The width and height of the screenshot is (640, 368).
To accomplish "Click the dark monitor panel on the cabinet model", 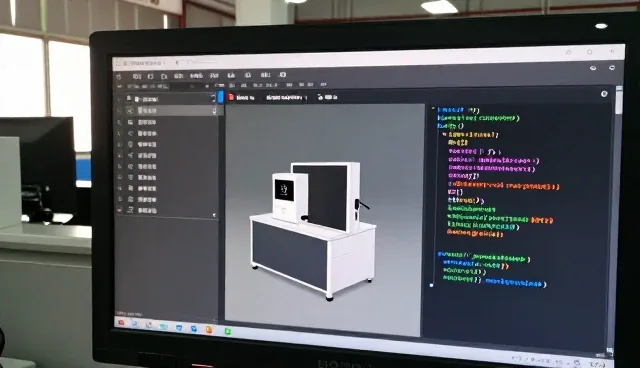I will pyautogui.click(x=325, y=197).
